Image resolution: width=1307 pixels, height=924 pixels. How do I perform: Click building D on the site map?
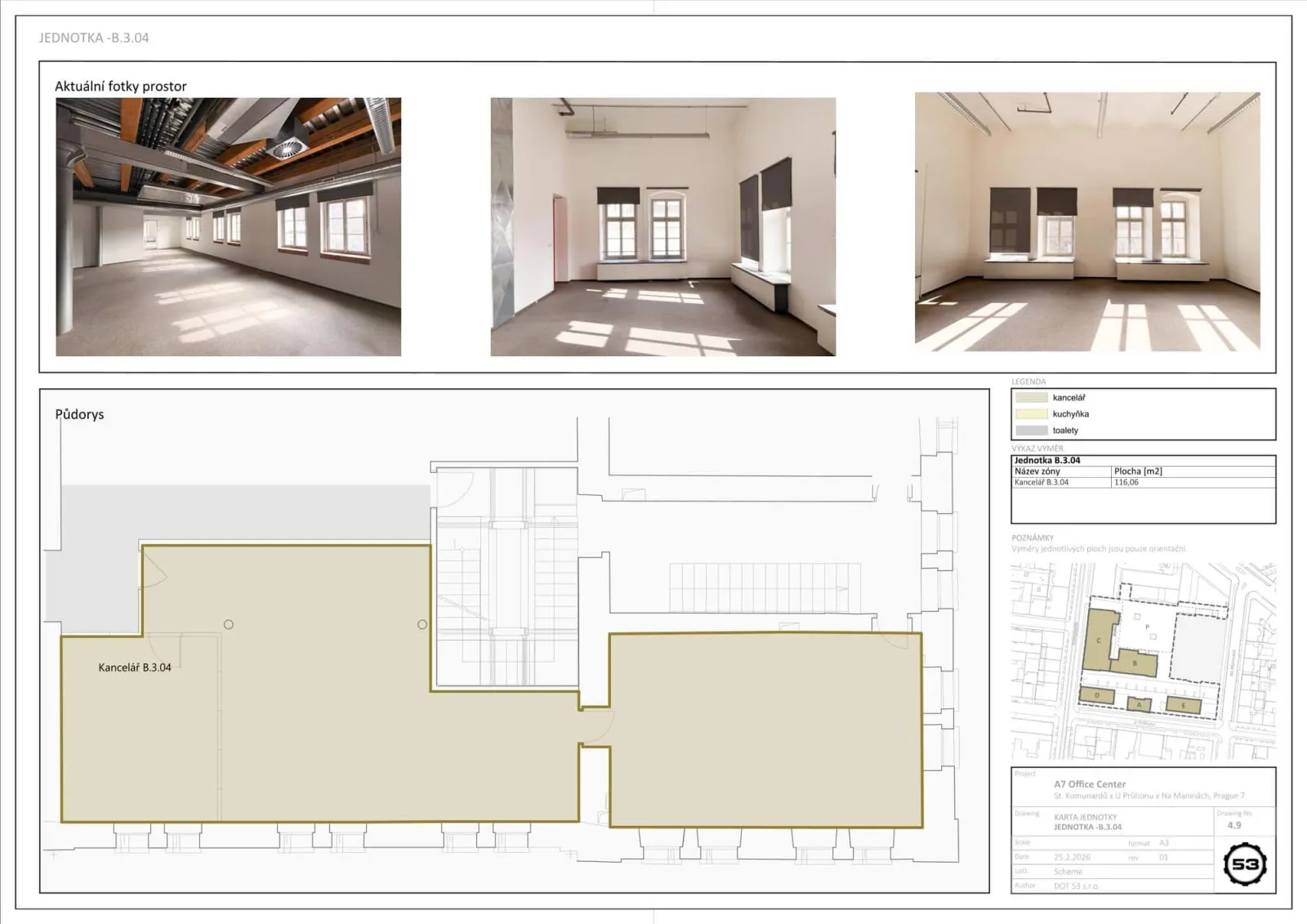pyautogui.click(x=1097, y=696)
